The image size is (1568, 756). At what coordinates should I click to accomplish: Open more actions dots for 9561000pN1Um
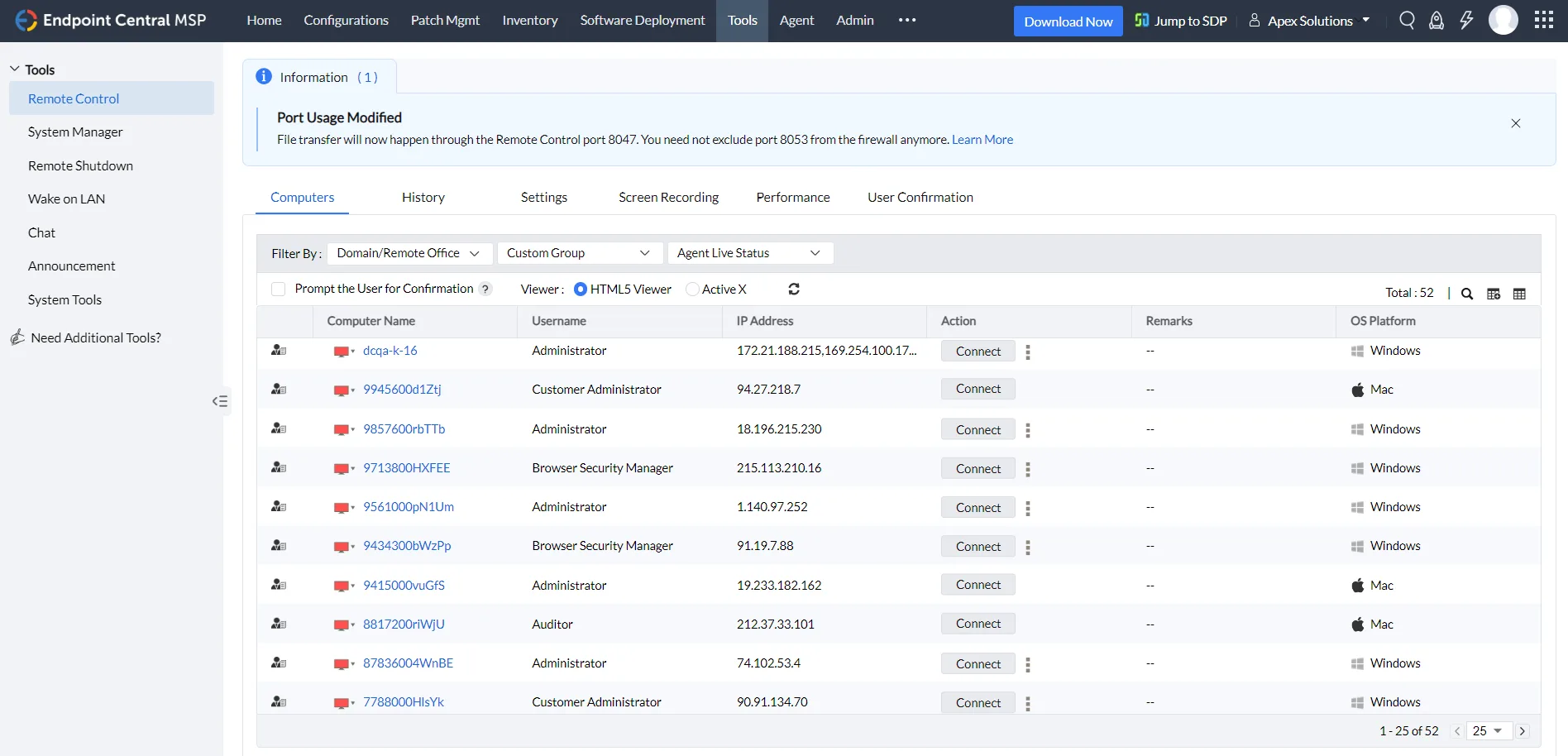(1028, 508)
